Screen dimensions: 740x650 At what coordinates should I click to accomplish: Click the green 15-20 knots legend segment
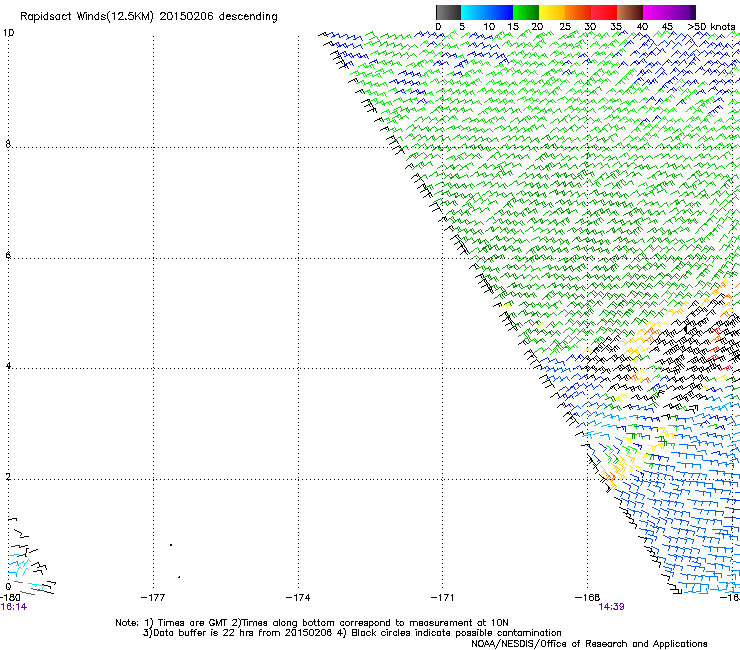pyautogui.click(x=526, y=12)
